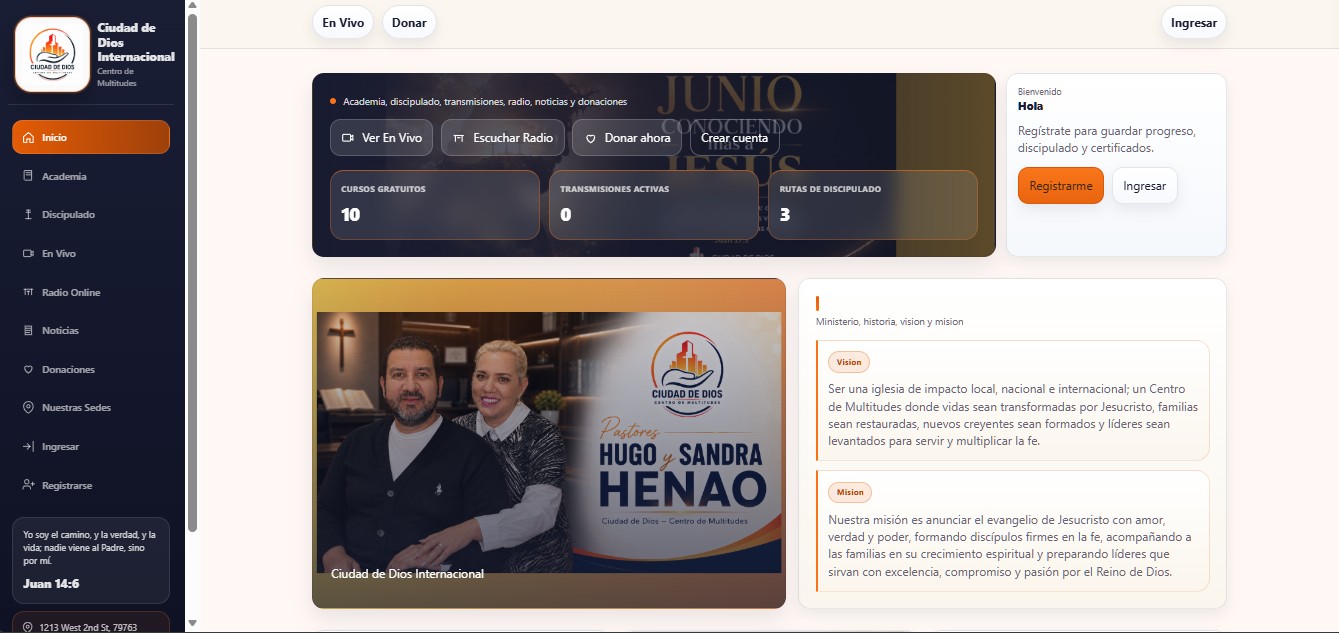
Task: Click the heart icon beside Donaciones
Action: tap(28, 369)
